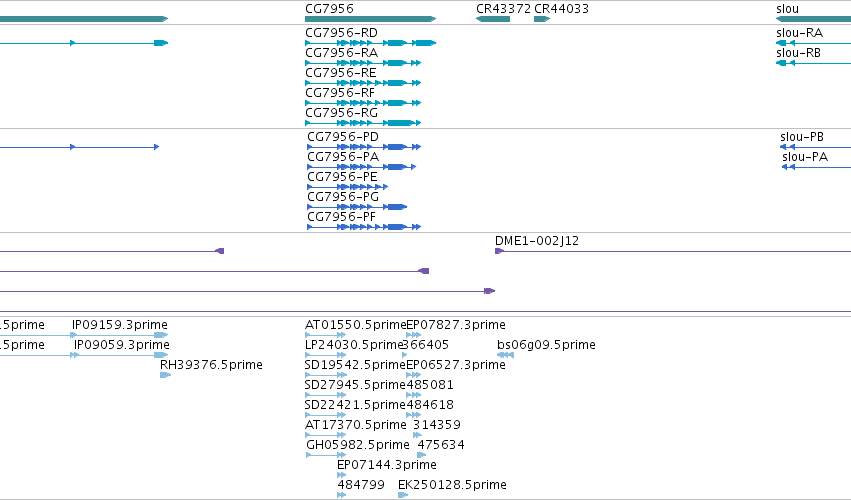This screenshot has width=851, height=500.
Task: Select transcript CG7956-RG
Action: pyautogui.click(x=363, y=123)
